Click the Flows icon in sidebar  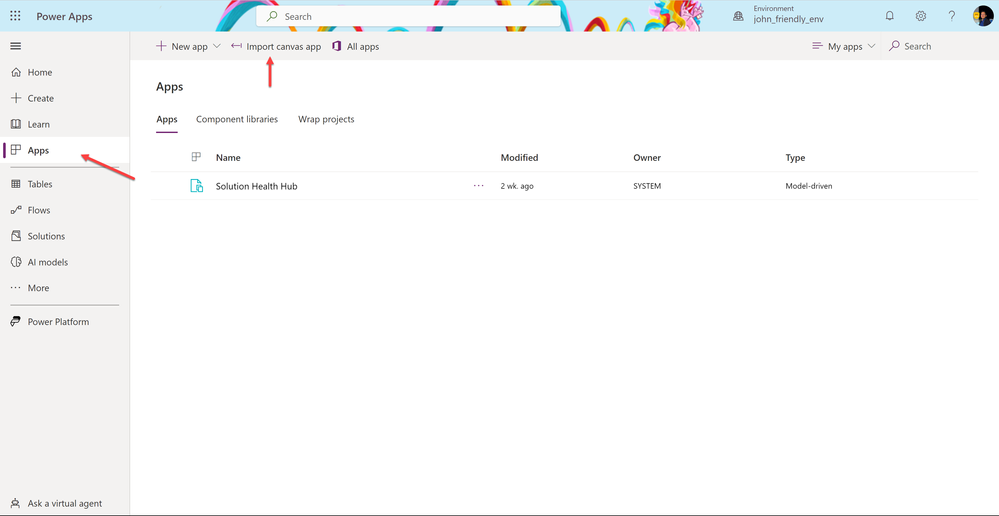pos(17,210)
